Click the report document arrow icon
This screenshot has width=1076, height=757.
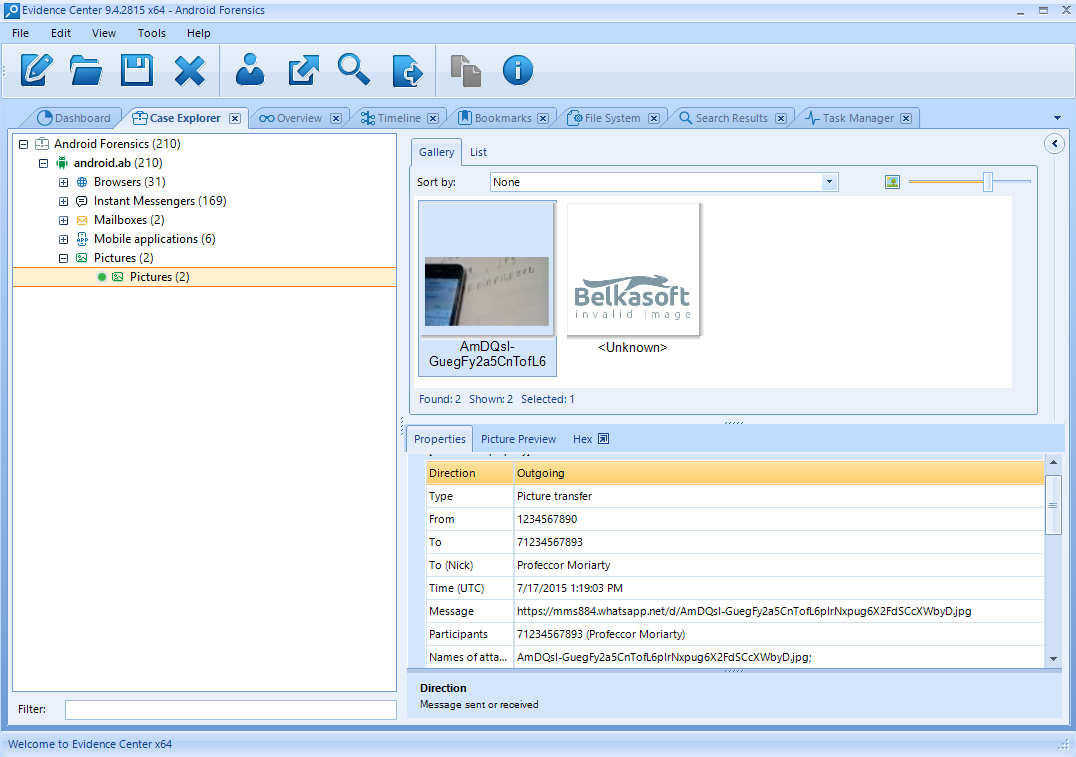[x=408, y=70]
